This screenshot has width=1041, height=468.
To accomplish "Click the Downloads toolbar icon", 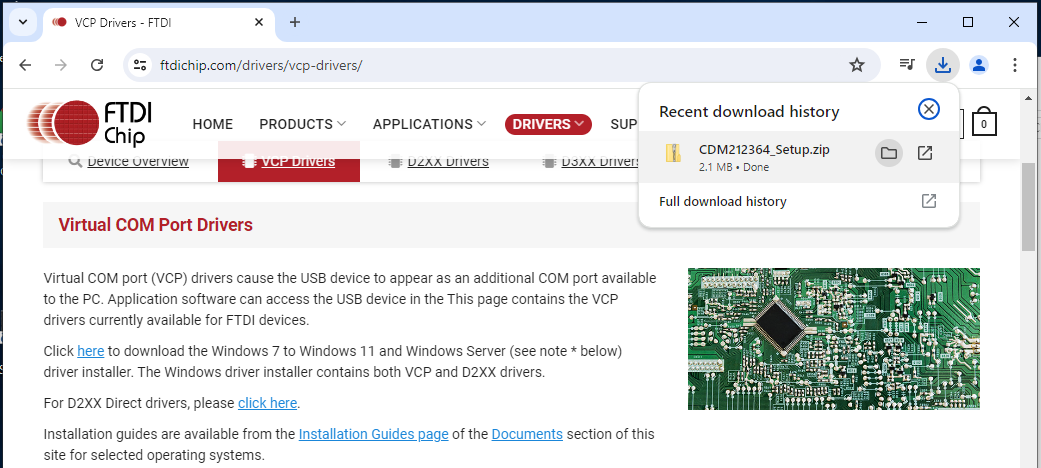I will [x=943, y=64].
